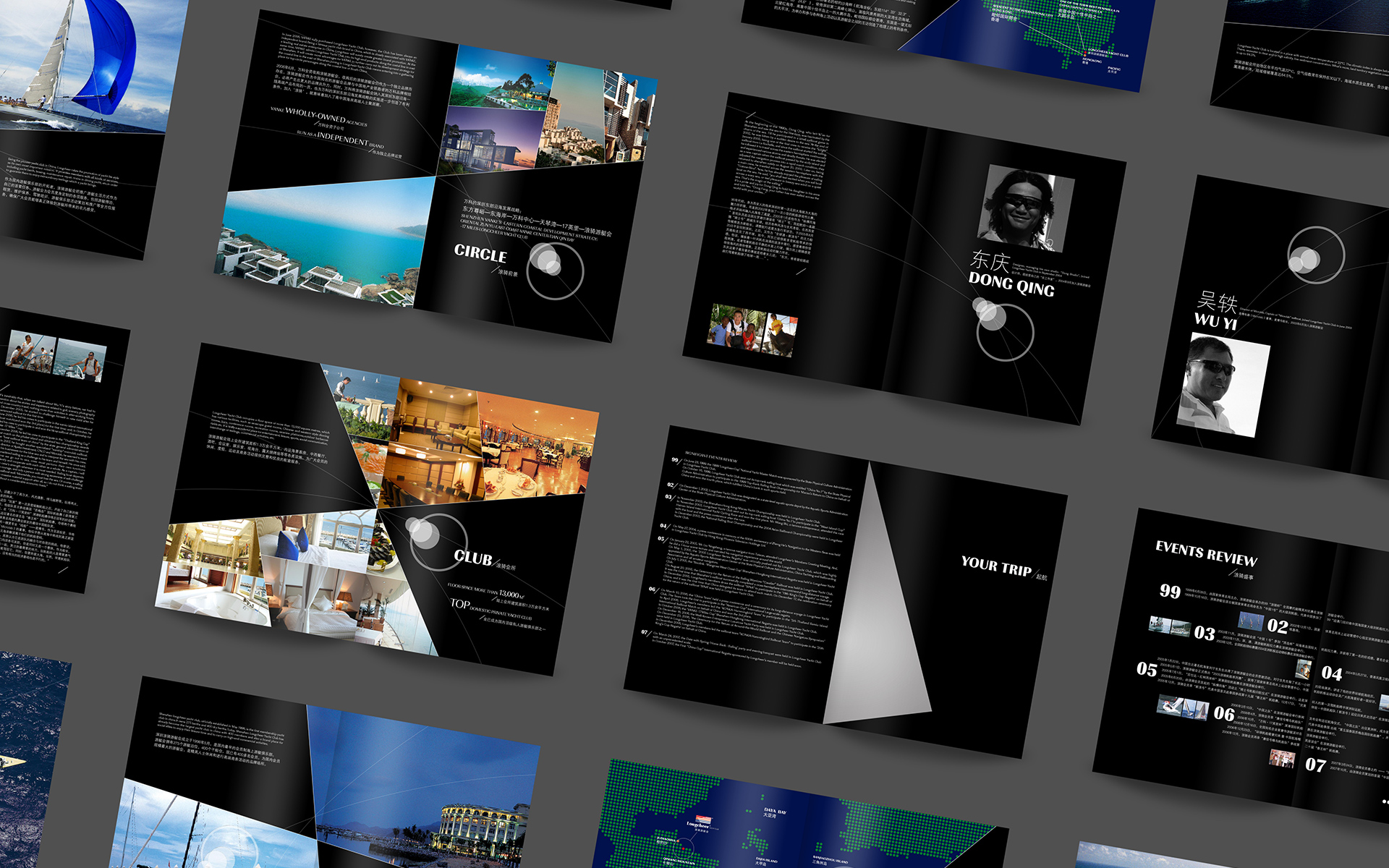
Task: Click the CIRCLE heading on the brochure spread
Action: [x=480, y=254]
